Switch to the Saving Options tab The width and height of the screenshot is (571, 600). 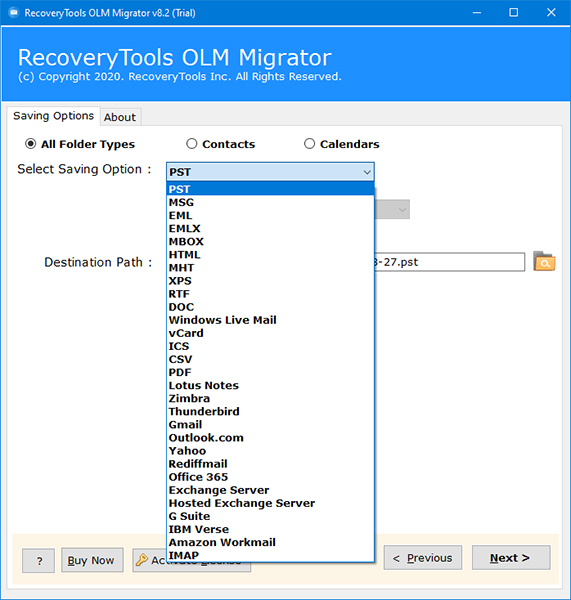(54, 116)
